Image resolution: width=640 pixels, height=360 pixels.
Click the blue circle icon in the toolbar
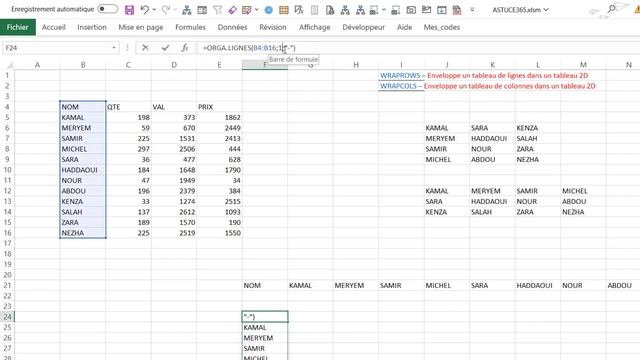[269, 10]
